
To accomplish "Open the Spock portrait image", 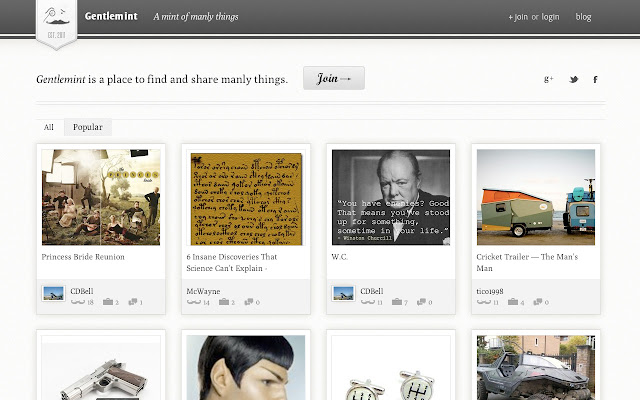I will pyautogui.click(x=246, y=368).
